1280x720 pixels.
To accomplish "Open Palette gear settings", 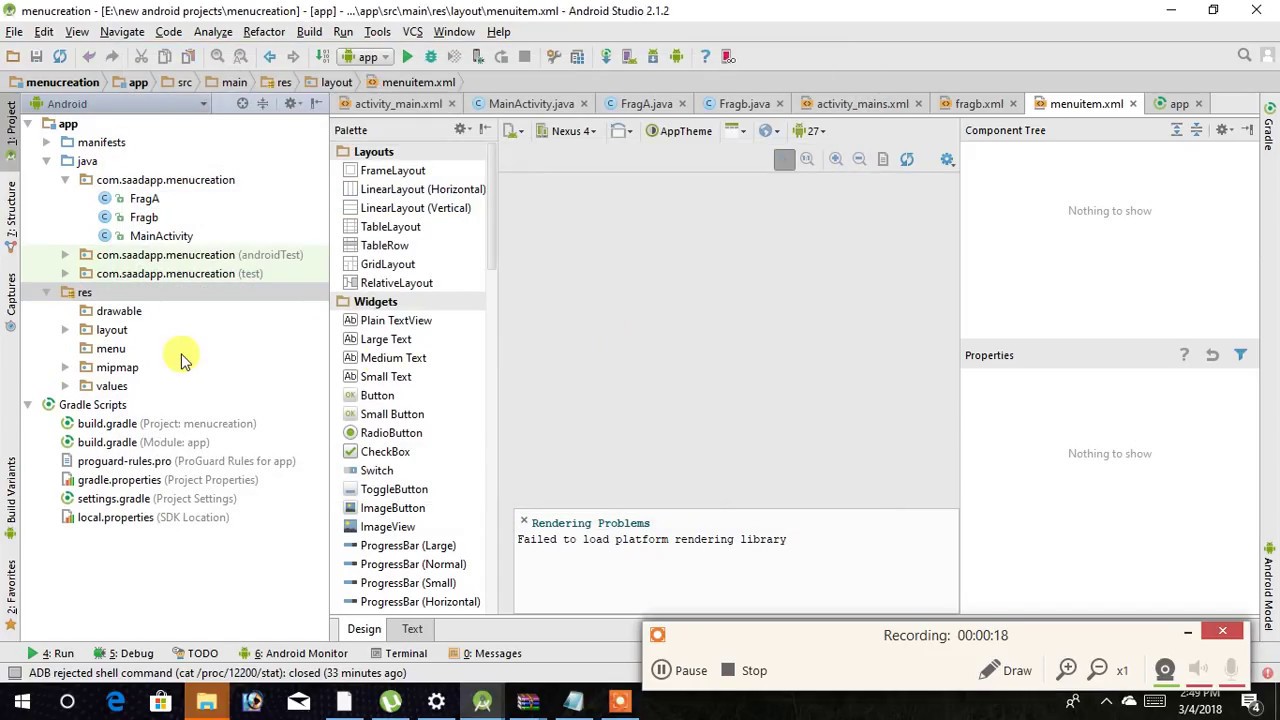I will pyautogui.click(x=461, y=130).
